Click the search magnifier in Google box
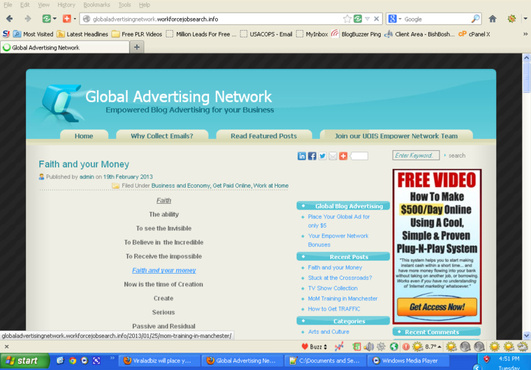 [x=475, y=19]
